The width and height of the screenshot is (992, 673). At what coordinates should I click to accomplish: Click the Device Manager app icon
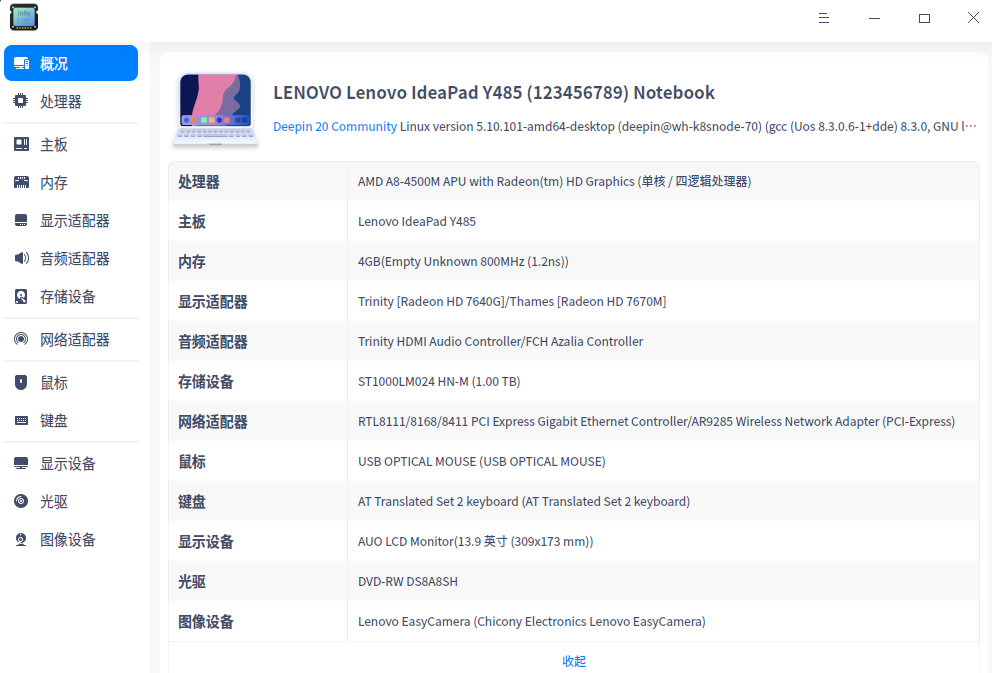click(x=24, y=18)
